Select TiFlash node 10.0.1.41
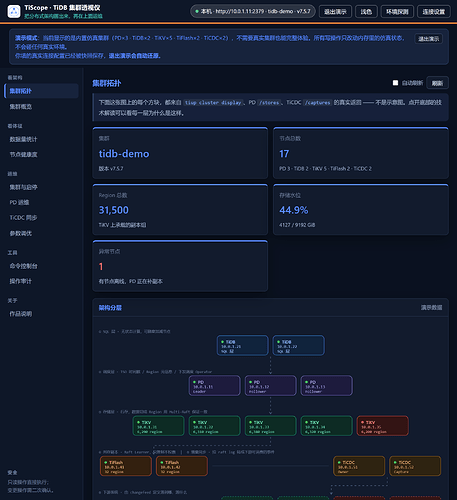 coord(126,466)
